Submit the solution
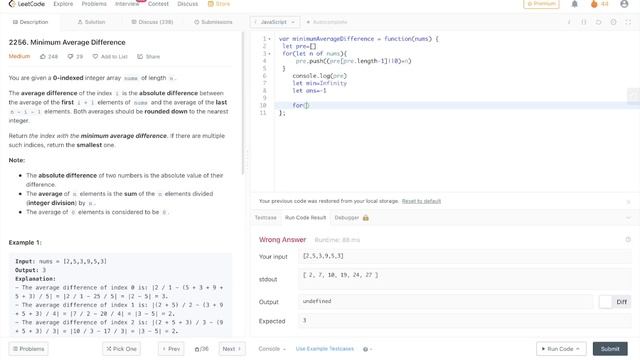Screen dimensions: 640x360 click(x=610, y=349)
